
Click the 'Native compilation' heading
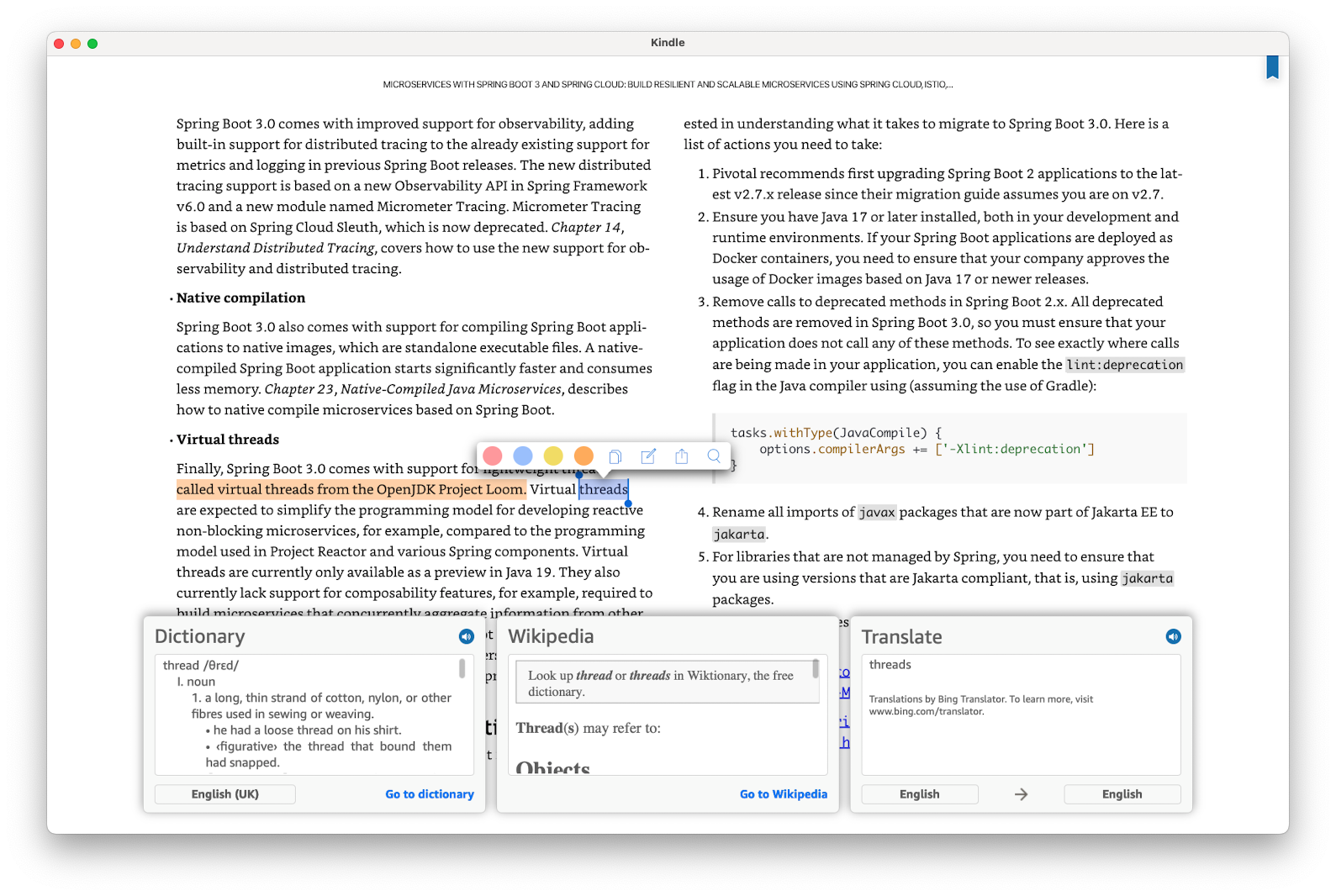pos(241,298)
